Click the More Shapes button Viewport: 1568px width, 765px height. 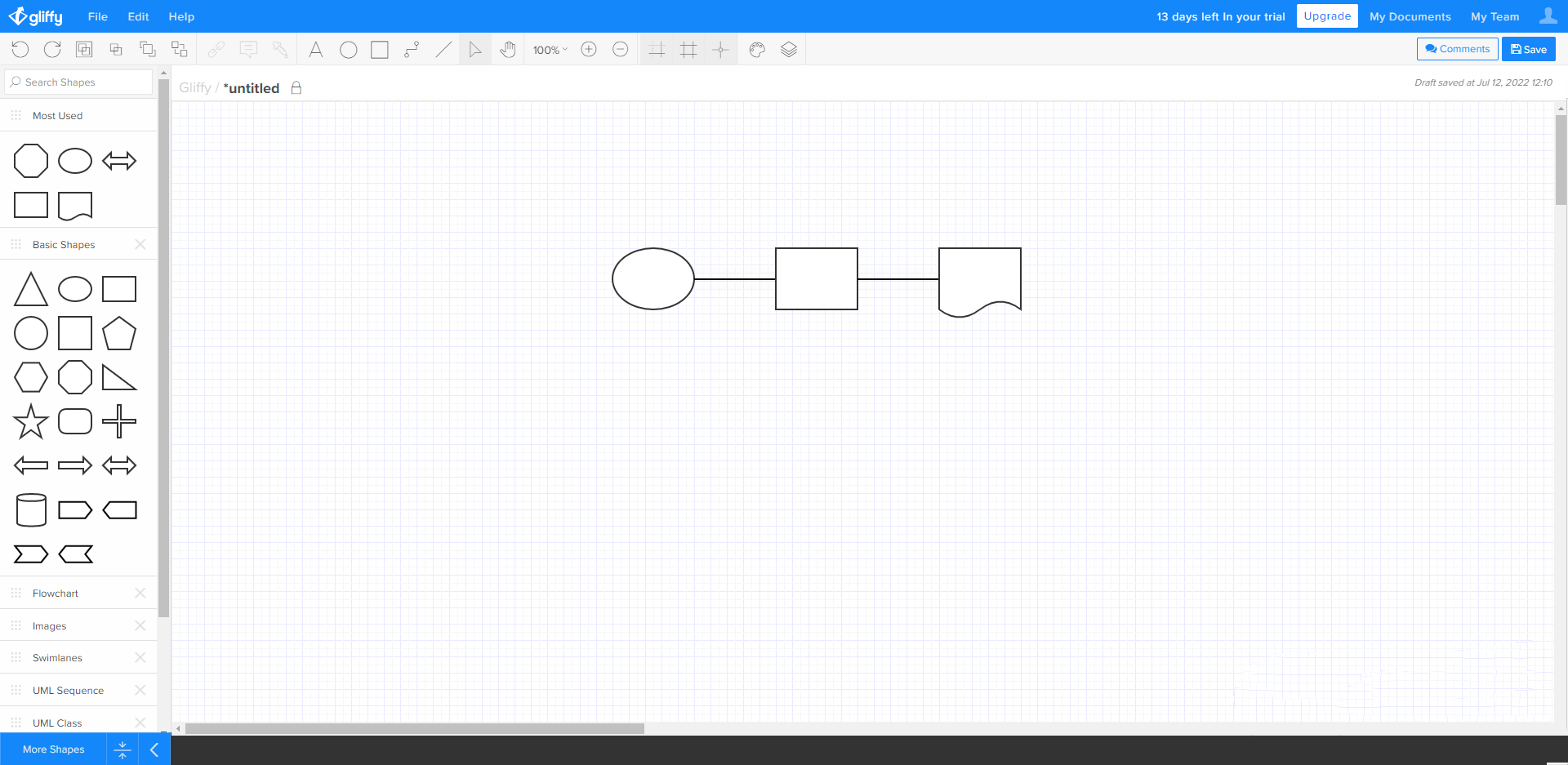[53, 749]
